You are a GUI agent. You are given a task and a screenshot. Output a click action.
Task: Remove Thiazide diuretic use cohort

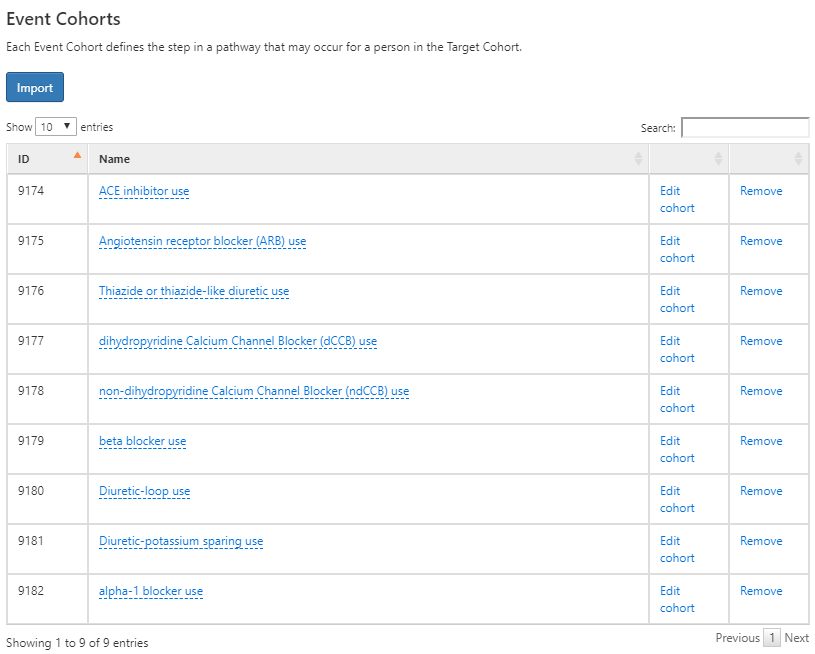click(761, 291)
